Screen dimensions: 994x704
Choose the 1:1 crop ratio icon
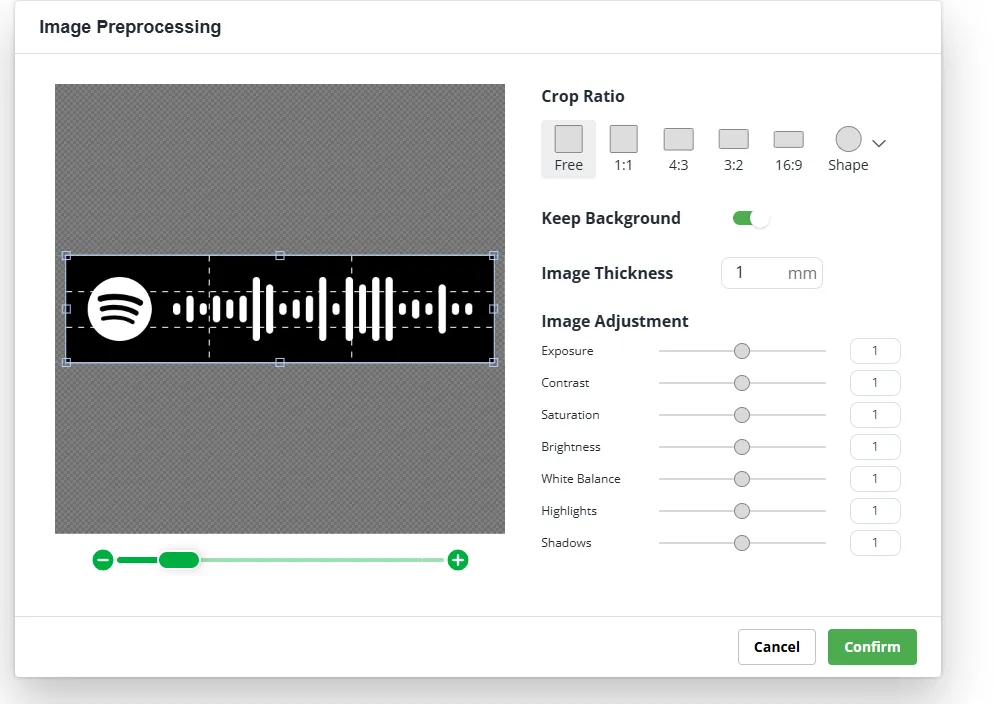623,139
